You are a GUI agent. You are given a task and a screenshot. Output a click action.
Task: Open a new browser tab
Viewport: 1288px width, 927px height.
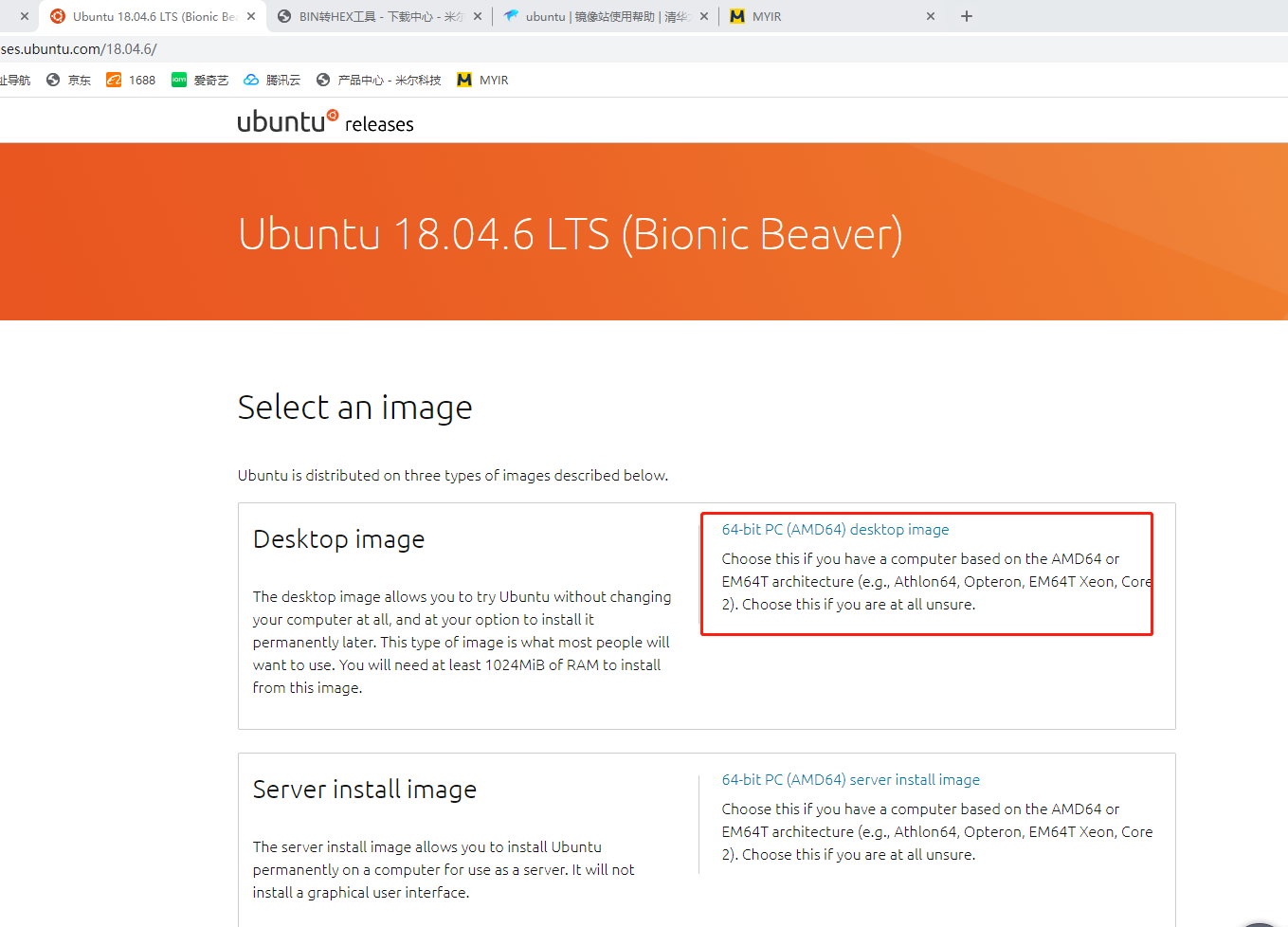click(967, 16)
